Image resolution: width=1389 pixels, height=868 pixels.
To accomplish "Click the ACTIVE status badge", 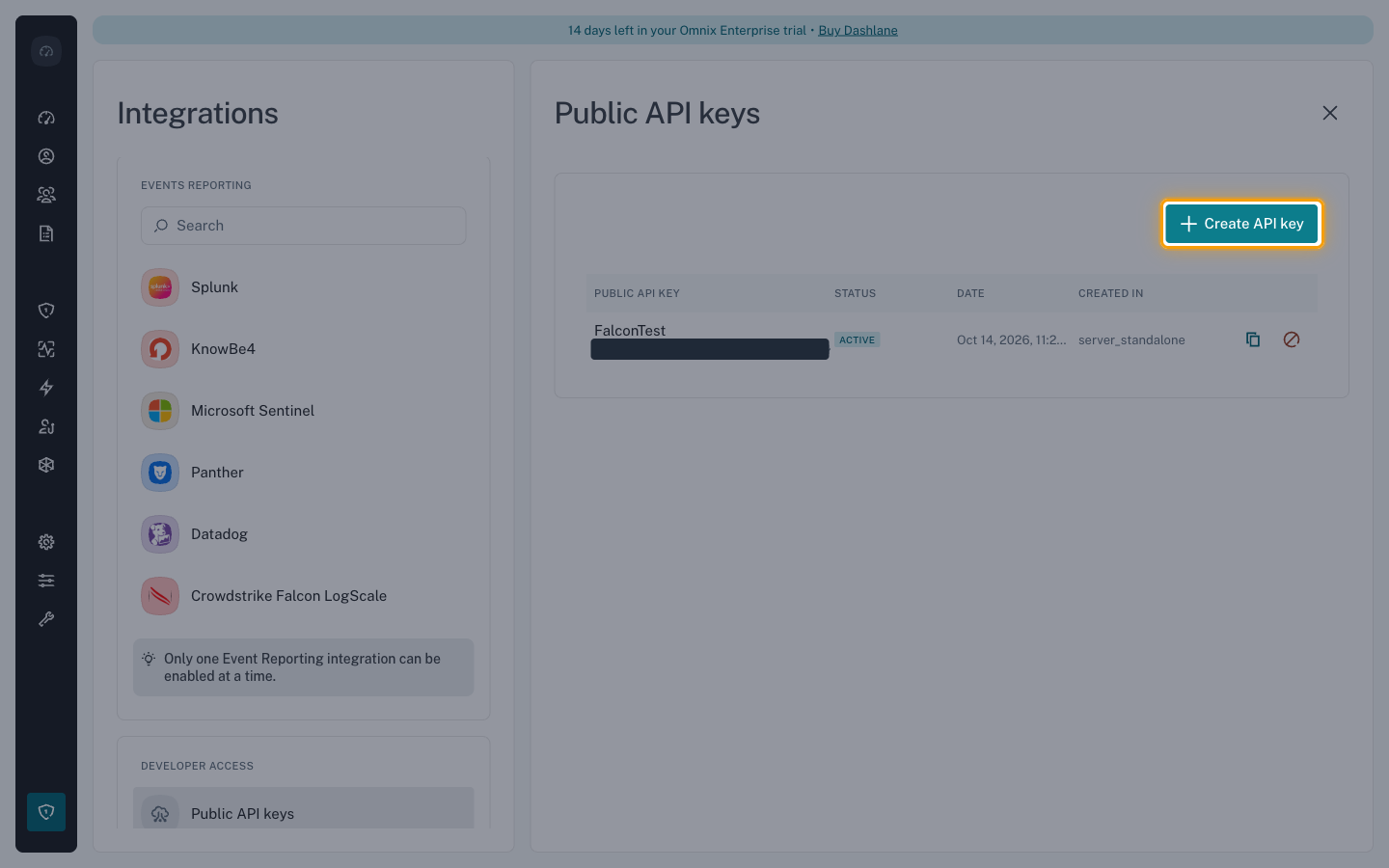I will click(857, 339).
